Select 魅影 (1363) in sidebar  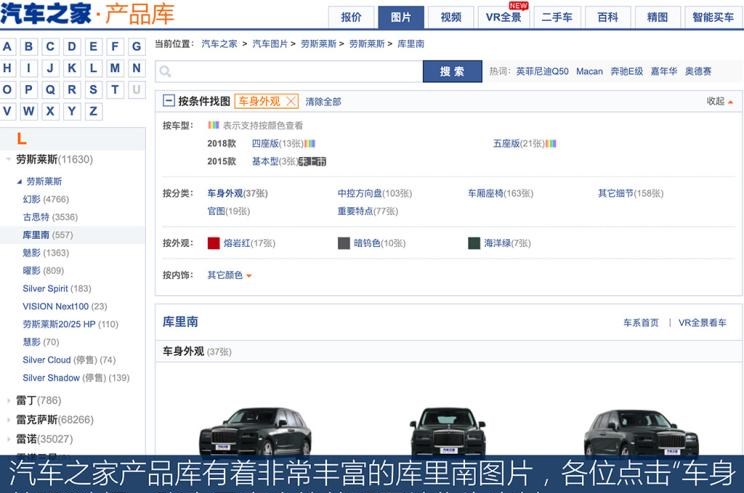pyautogui.click(x=46, y=252)
